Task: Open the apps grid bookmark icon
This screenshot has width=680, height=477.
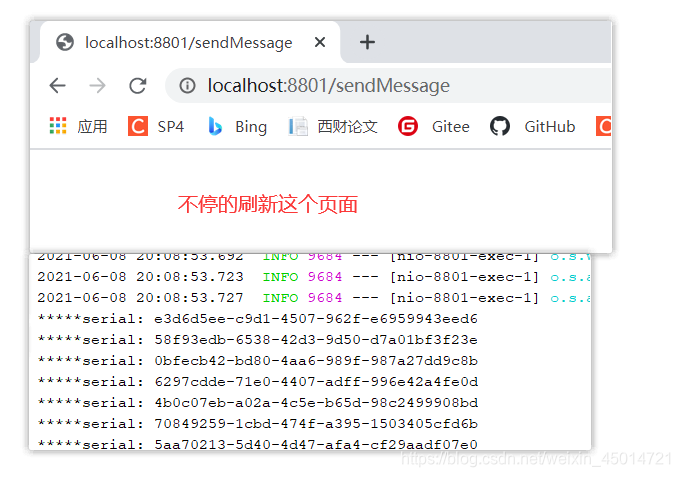Action: (x=58, y=126)
